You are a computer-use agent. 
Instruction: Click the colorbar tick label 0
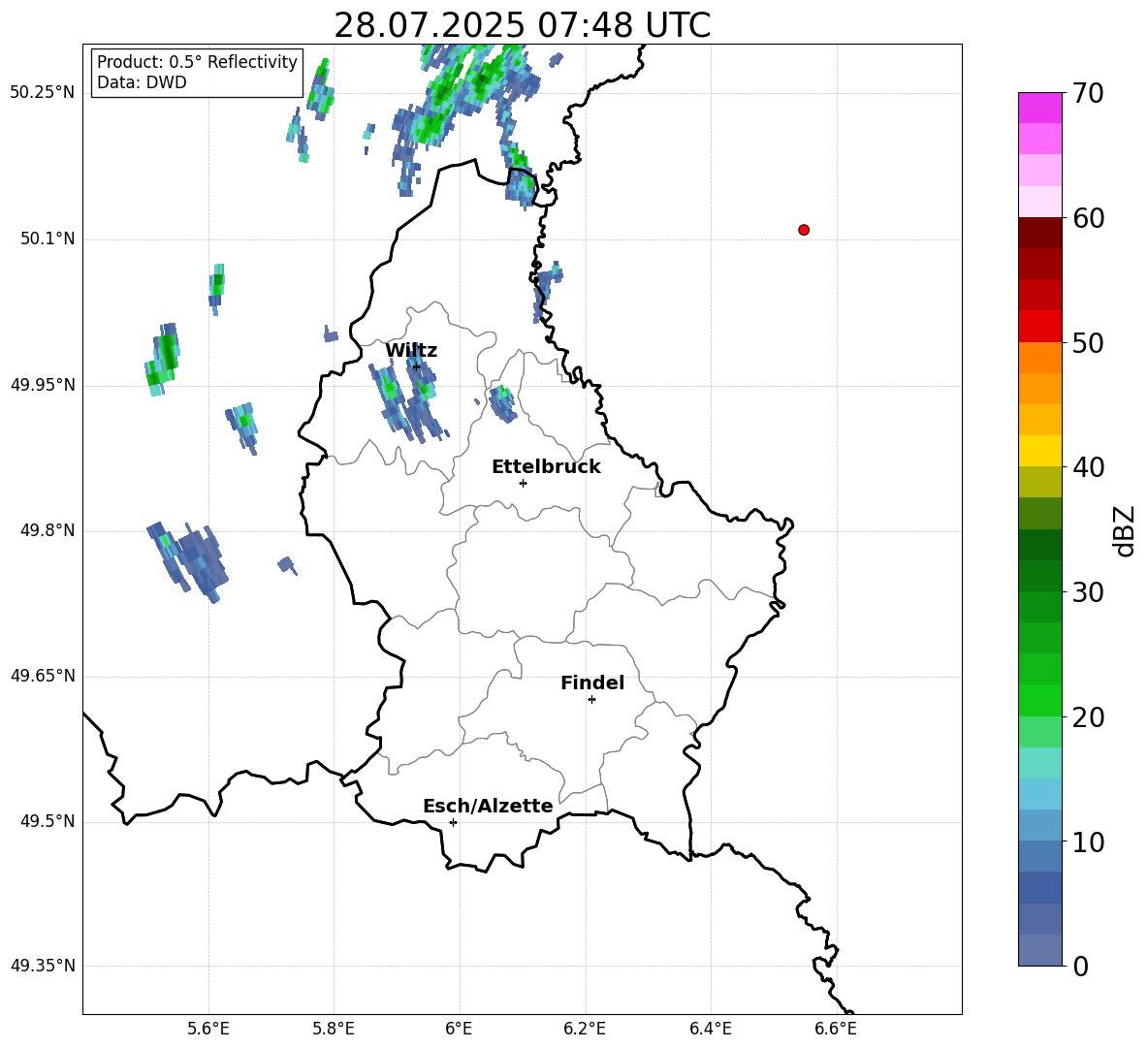1081,966
